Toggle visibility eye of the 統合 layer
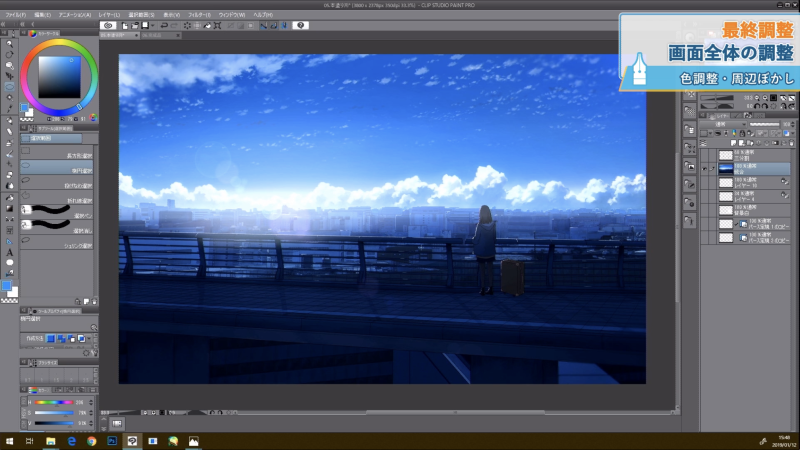Screen dimensions: 800x450 (705, 169)
